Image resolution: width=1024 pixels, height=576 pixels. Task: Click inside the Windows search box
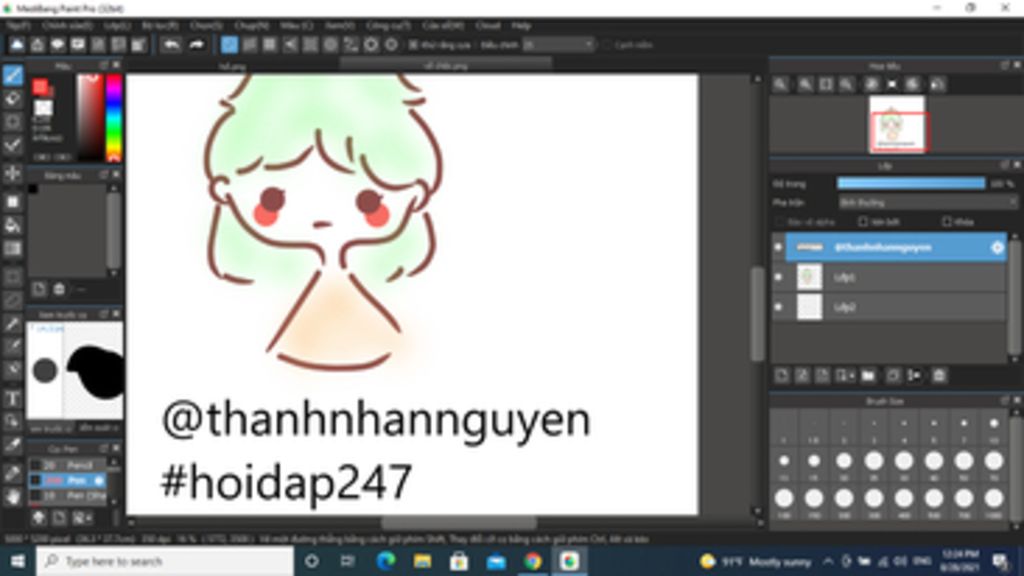point(150,562)
